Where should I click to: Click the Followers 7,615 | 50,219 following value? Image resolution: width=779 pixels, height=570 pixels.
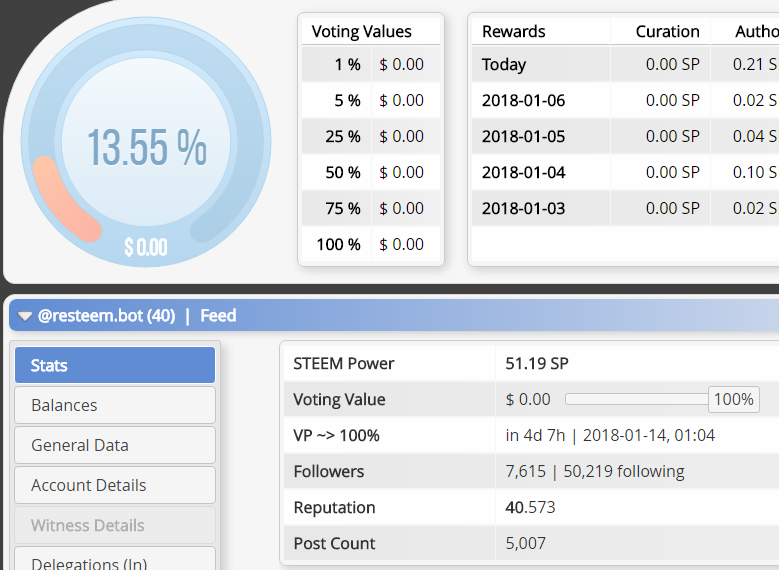(595, 471)
